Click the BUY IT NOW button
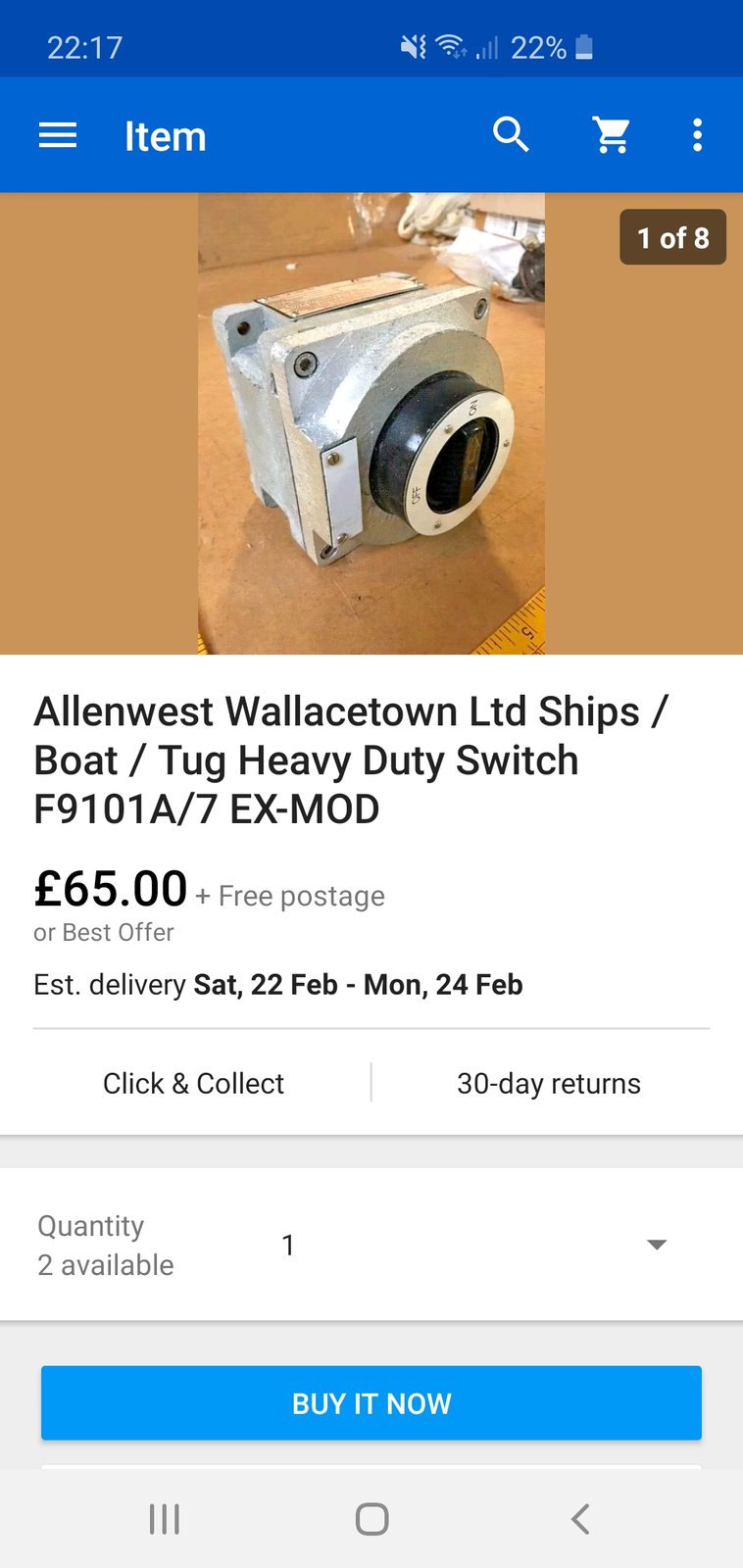 [x=371, y=1403]
